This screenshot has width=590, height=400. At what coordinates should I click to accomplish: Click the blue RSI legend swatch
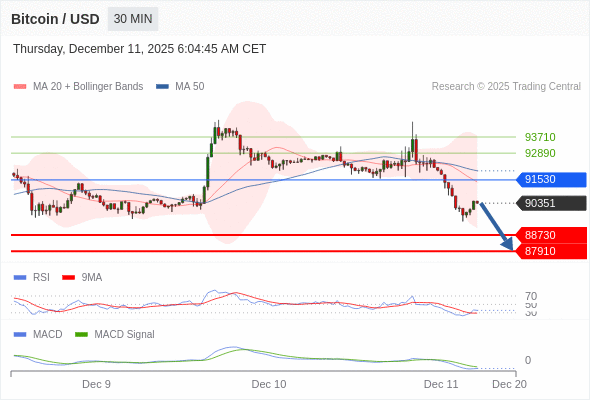tap(20, 278)
